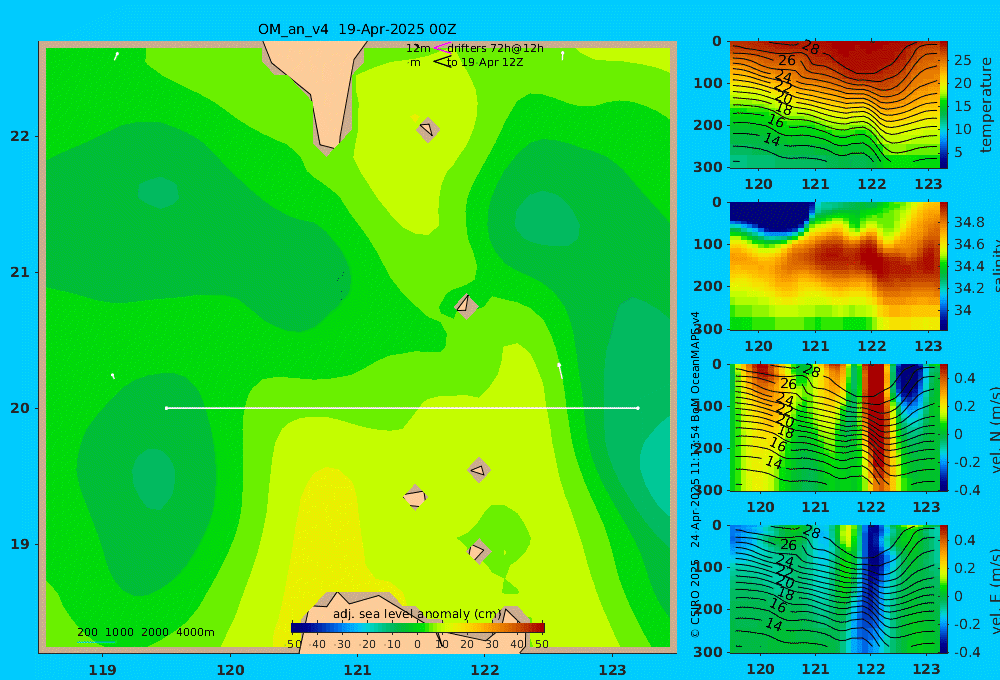Click the vel. E colorbar
Screen dimensions: 1000x680
(x=944, y=589)
